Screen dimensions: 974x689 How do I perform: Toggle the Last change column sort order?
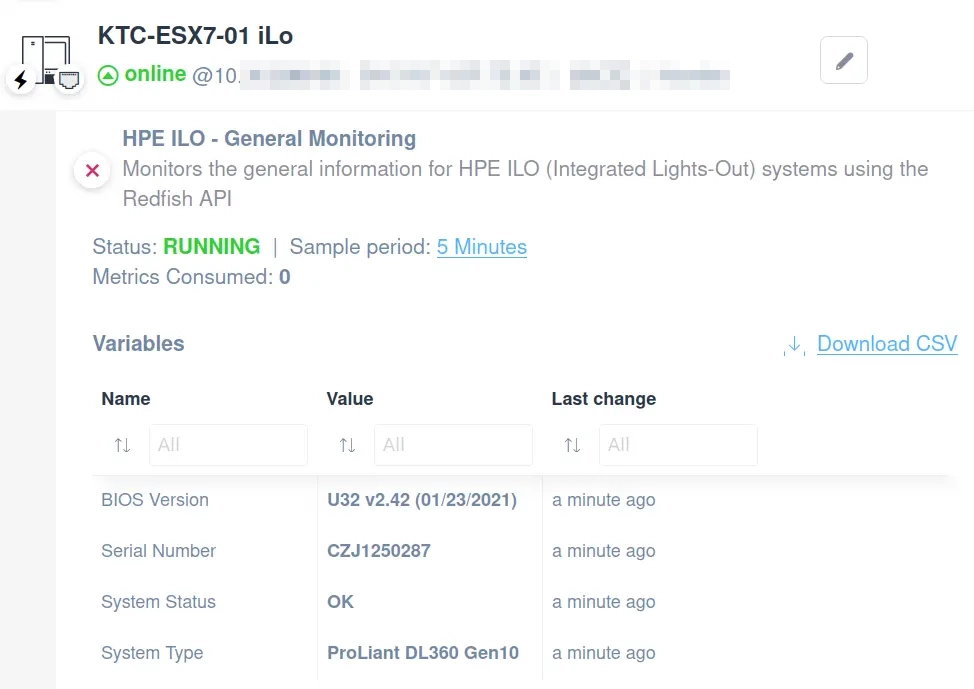click(x=572, y=445)
